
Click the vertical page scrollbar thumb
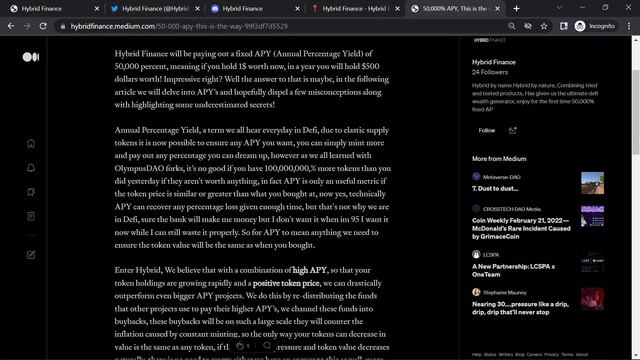click(636, 112)
